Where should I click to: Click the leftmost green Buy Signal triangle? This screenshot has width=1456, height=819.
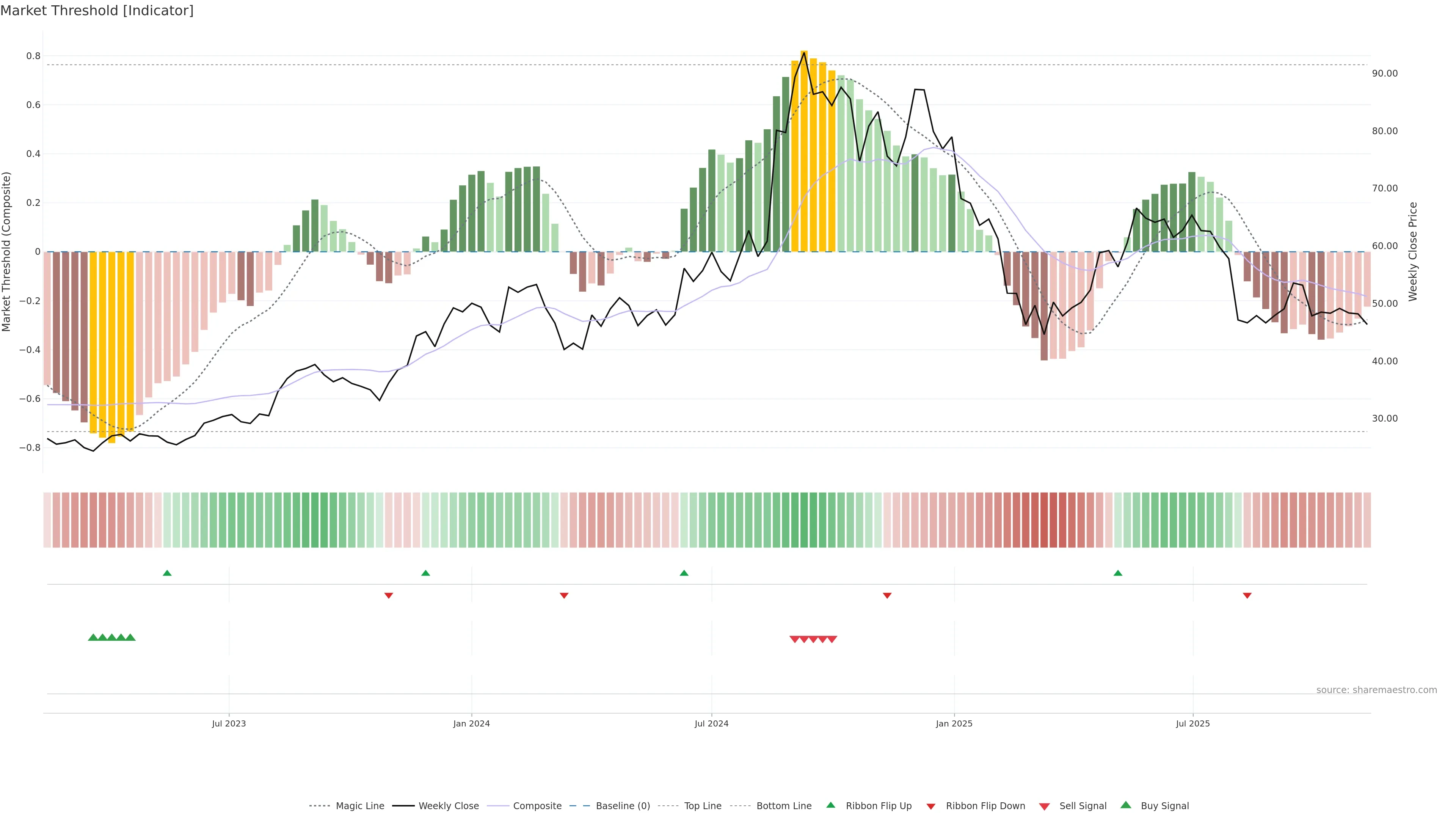click(93, 637)
